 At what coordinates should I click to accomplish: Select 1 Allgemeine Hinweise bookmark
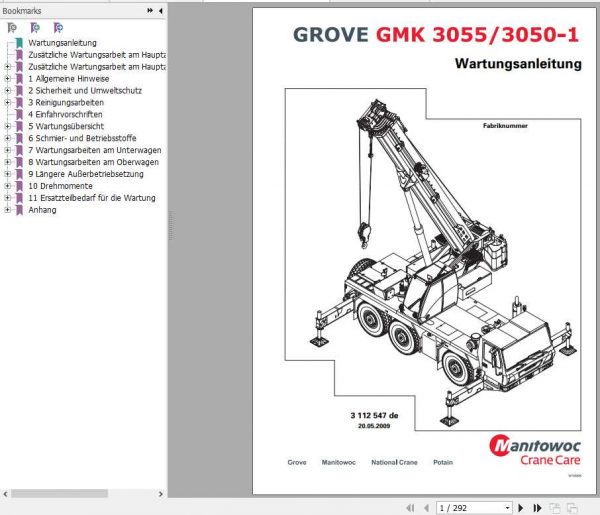coord(68,78)
